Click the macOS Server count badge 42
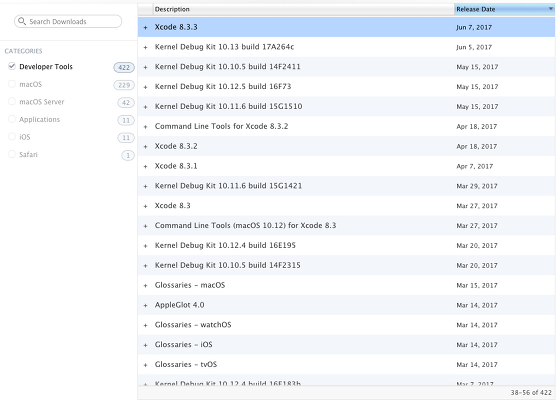The width and height of the screenshot is (556, 401). coord(126,103)
